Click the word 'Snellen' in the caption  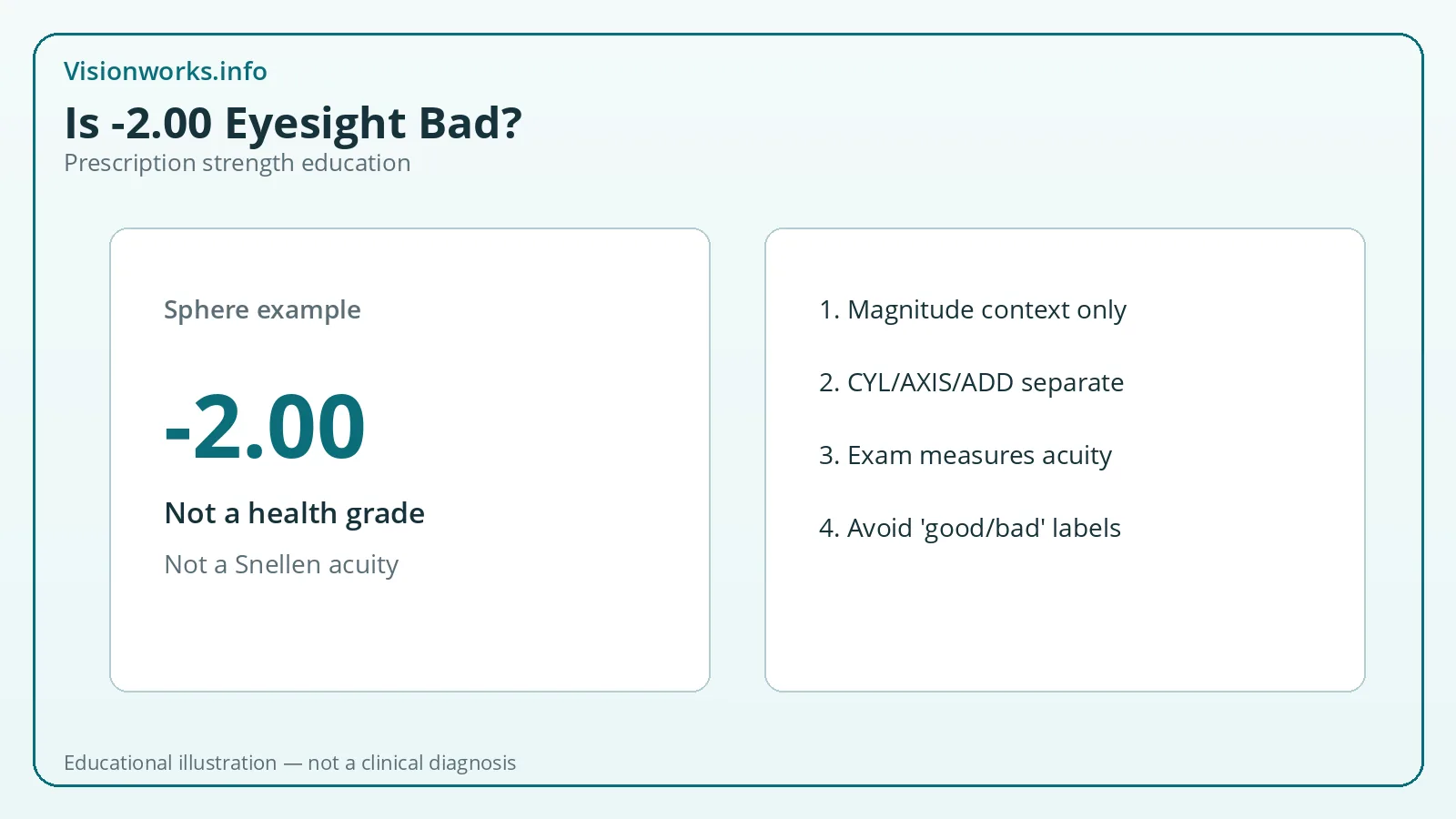[278, 564]
